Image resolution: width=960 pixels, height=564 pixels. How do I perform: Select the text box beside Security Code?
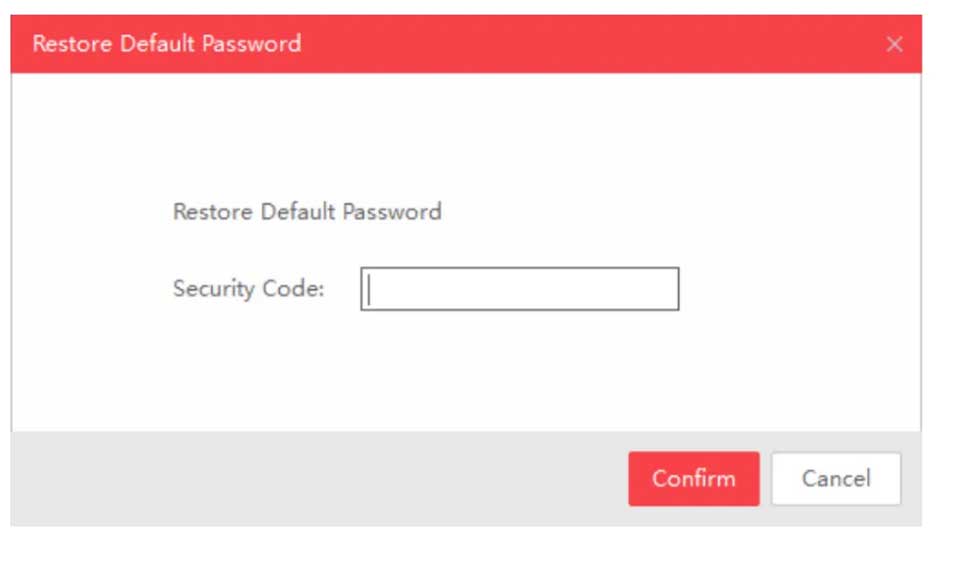(520, 289)
